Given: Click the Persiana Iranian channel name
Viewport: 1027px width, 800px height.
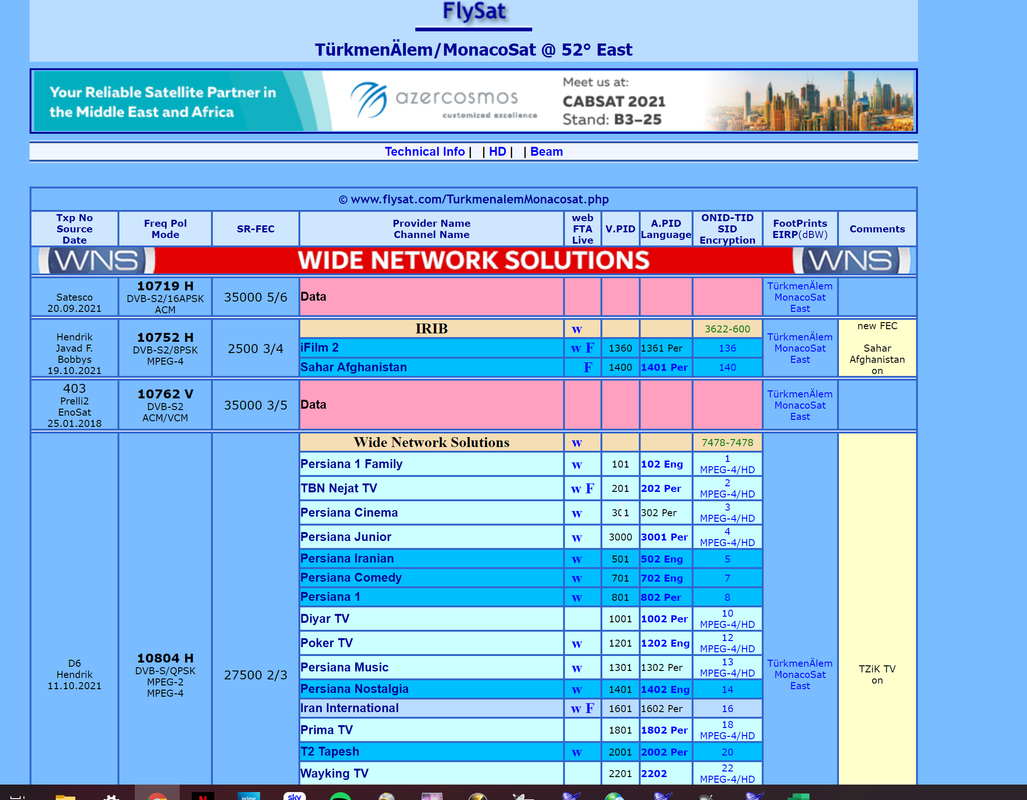Looking at the screenshot, I should (347, 559).
